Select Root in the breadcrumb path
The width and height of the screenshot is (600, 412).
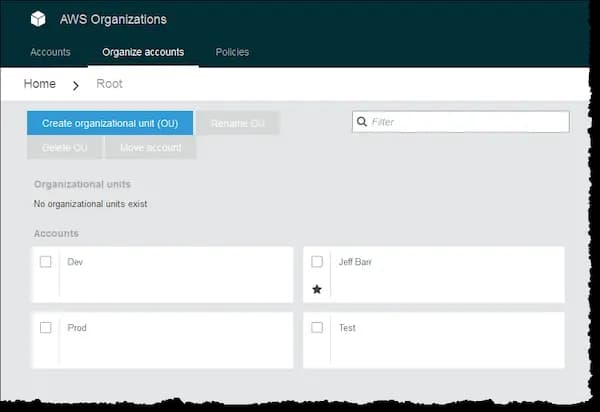coord(109,84)
